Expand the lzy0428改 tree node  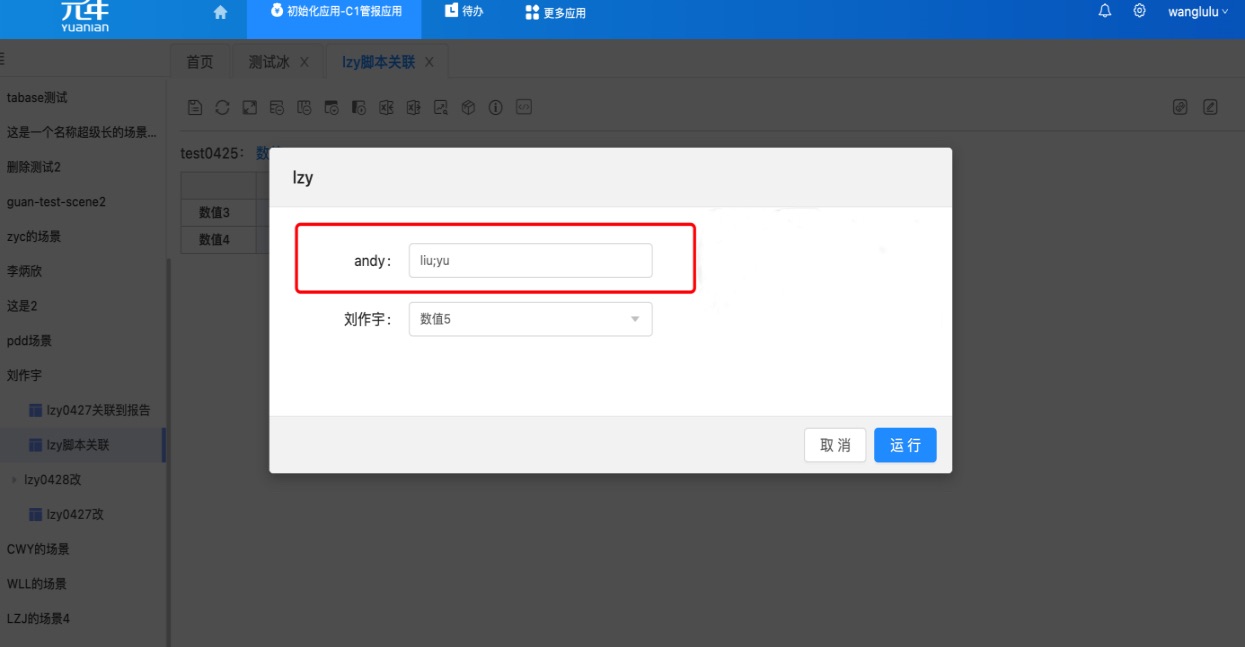pos(13,480)
